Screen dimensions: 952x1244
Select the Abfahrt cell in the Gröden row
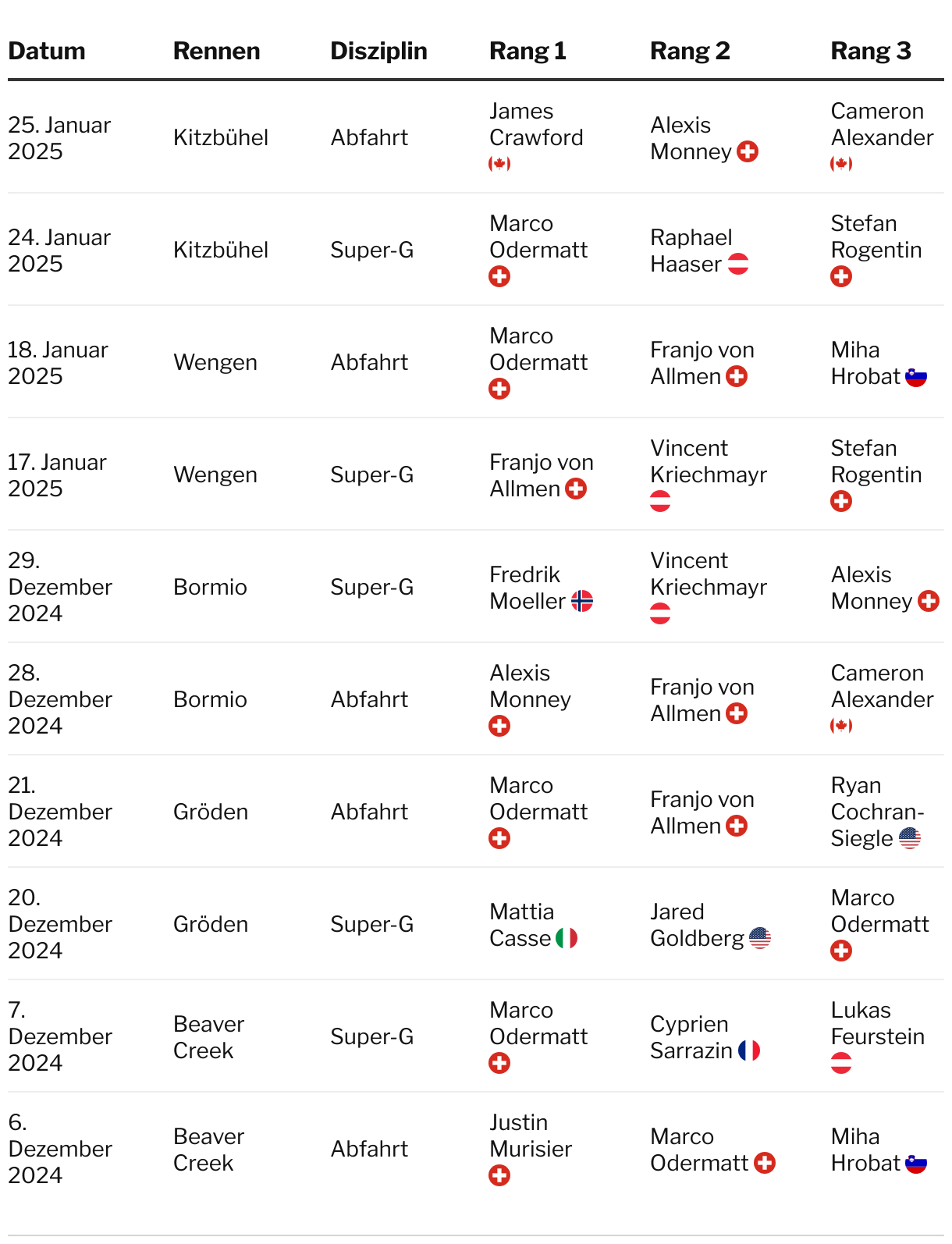tap(369, 812)
